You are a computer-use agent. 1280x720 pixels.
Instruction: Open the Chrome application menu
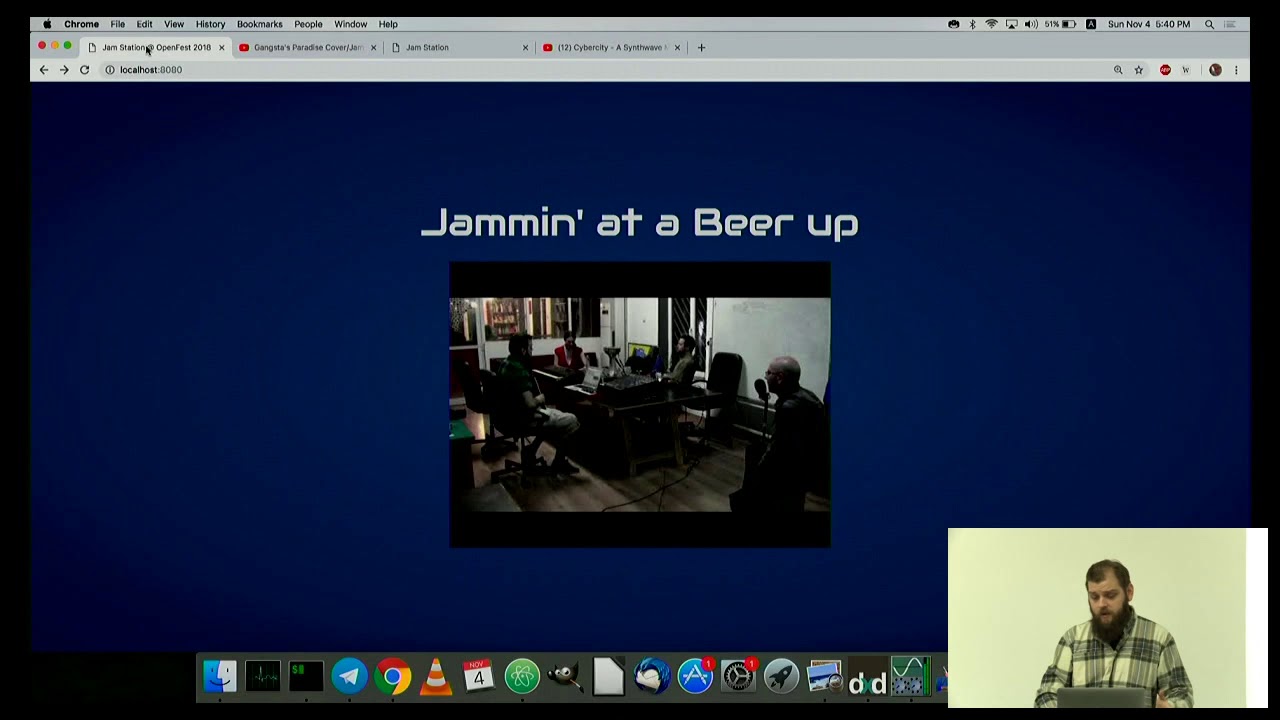click(82, 24)
